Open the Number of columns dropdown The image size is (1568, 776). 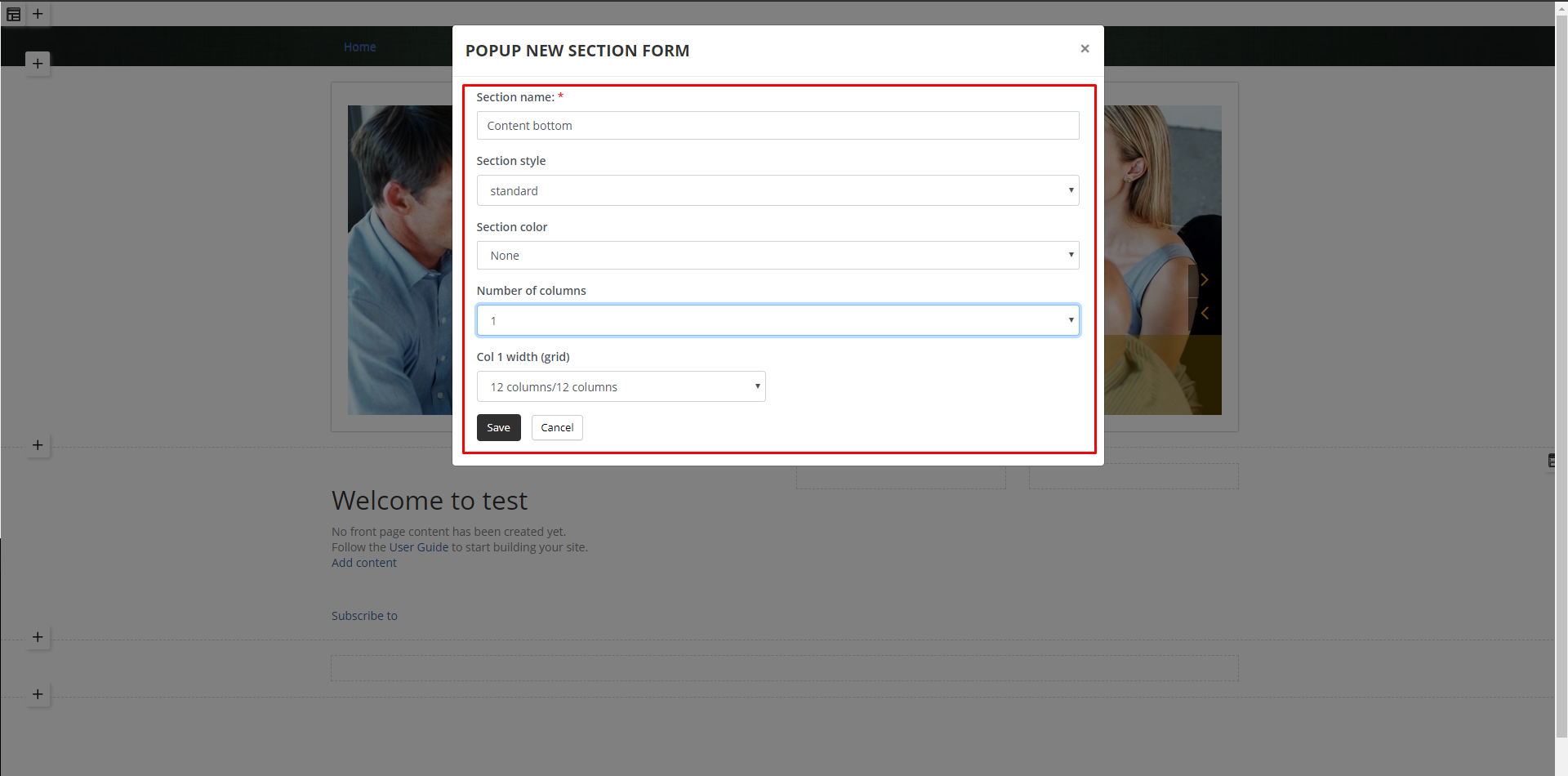777,320
